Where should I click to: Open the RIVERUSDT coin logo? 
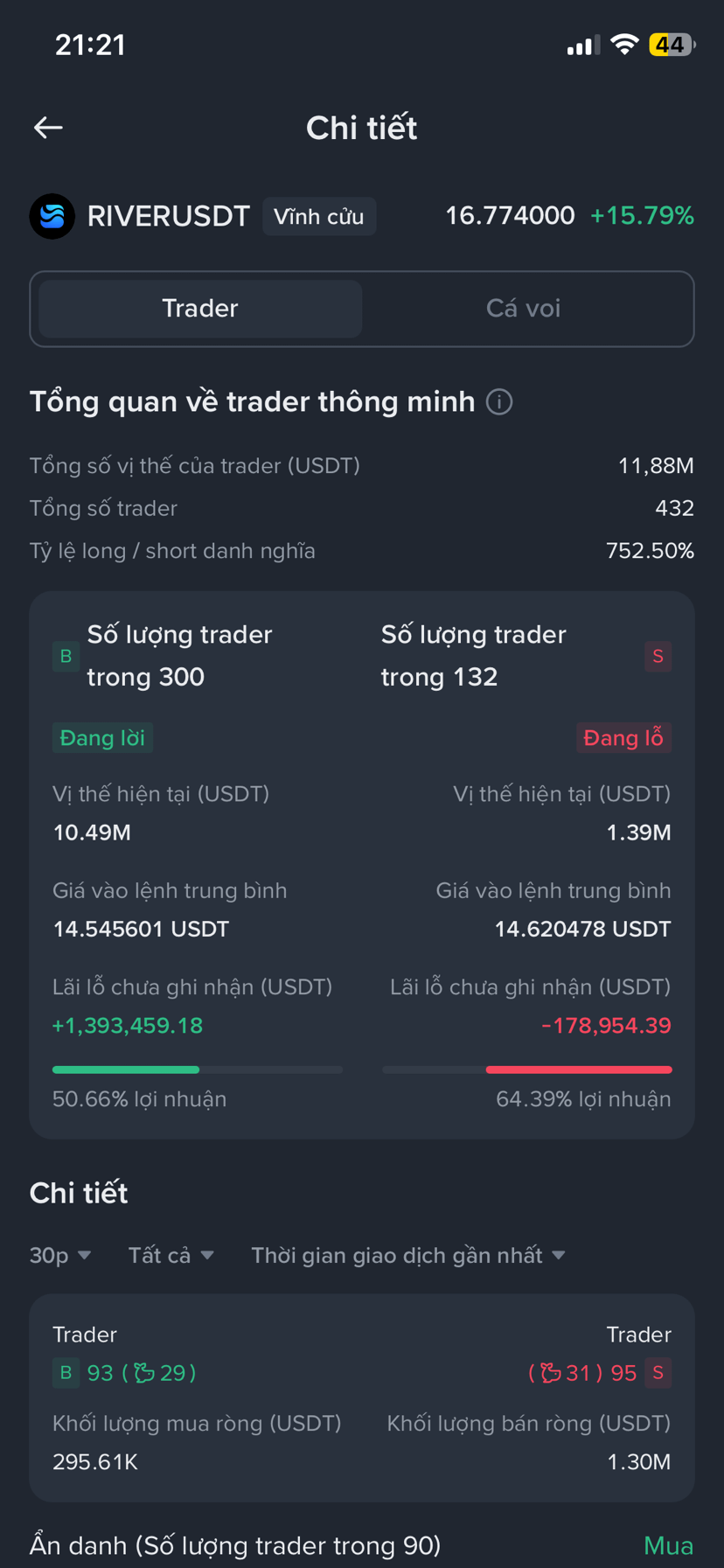click(x=52, y=216)
